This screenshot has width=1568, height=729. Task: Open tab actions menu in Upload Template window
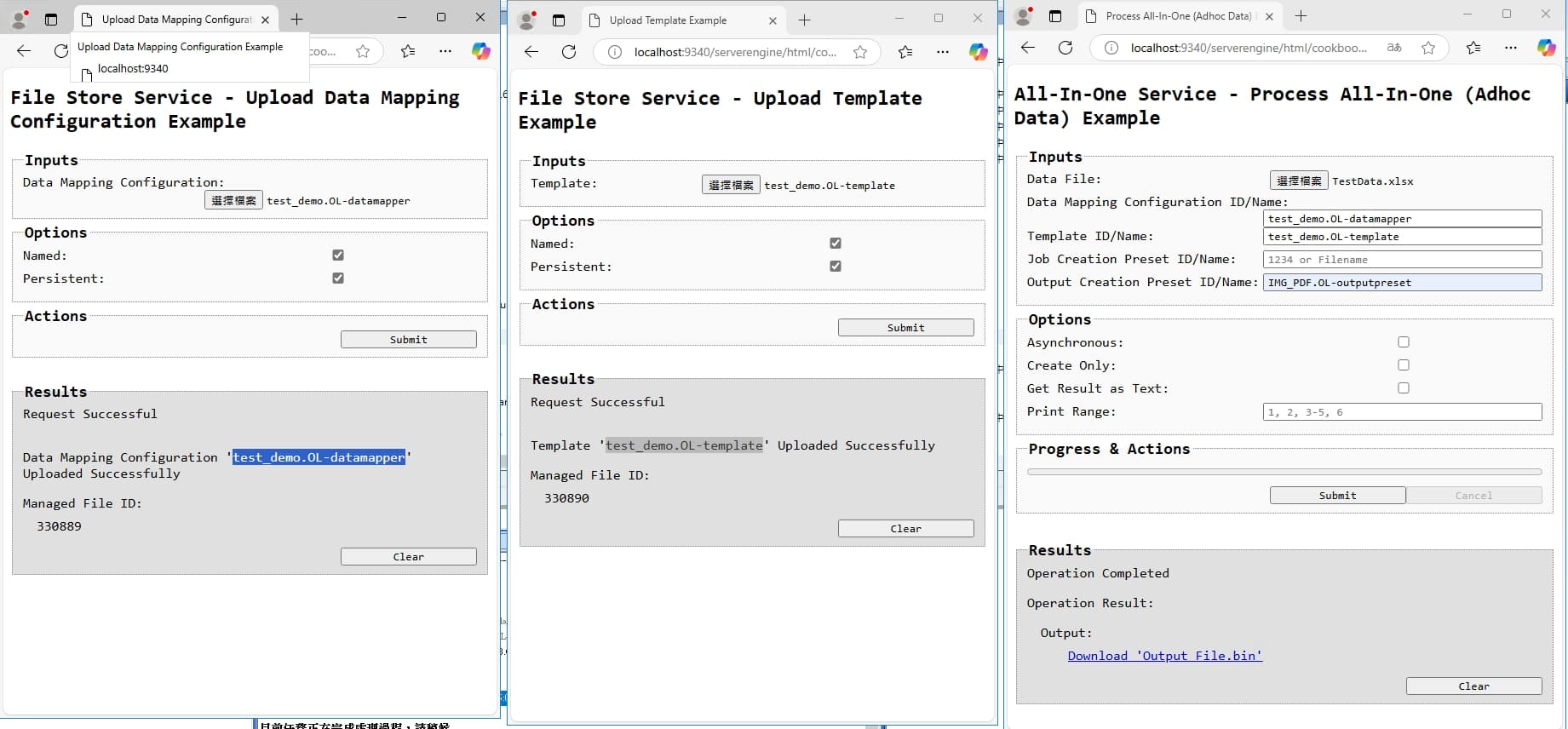click(559, 20)
